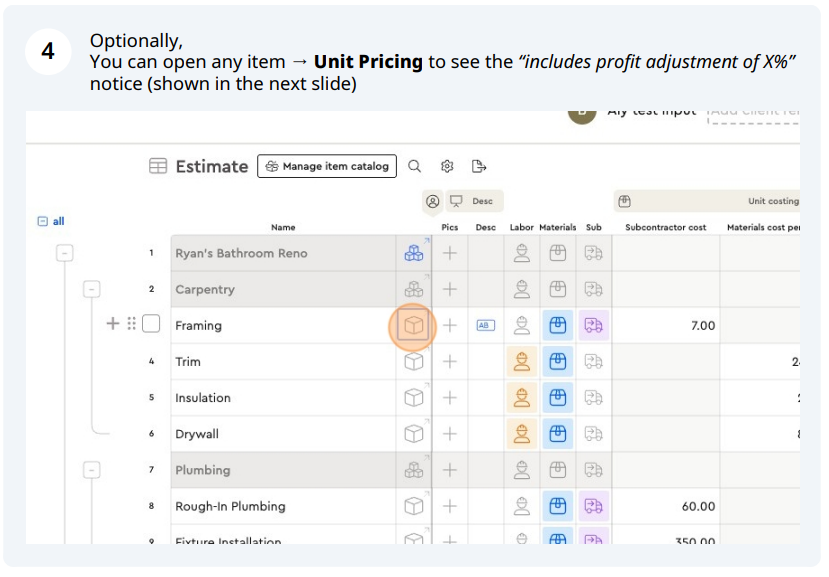Select the Desc column group tab
The height and width of the screenshot is (577, 829).
[473, 201]
